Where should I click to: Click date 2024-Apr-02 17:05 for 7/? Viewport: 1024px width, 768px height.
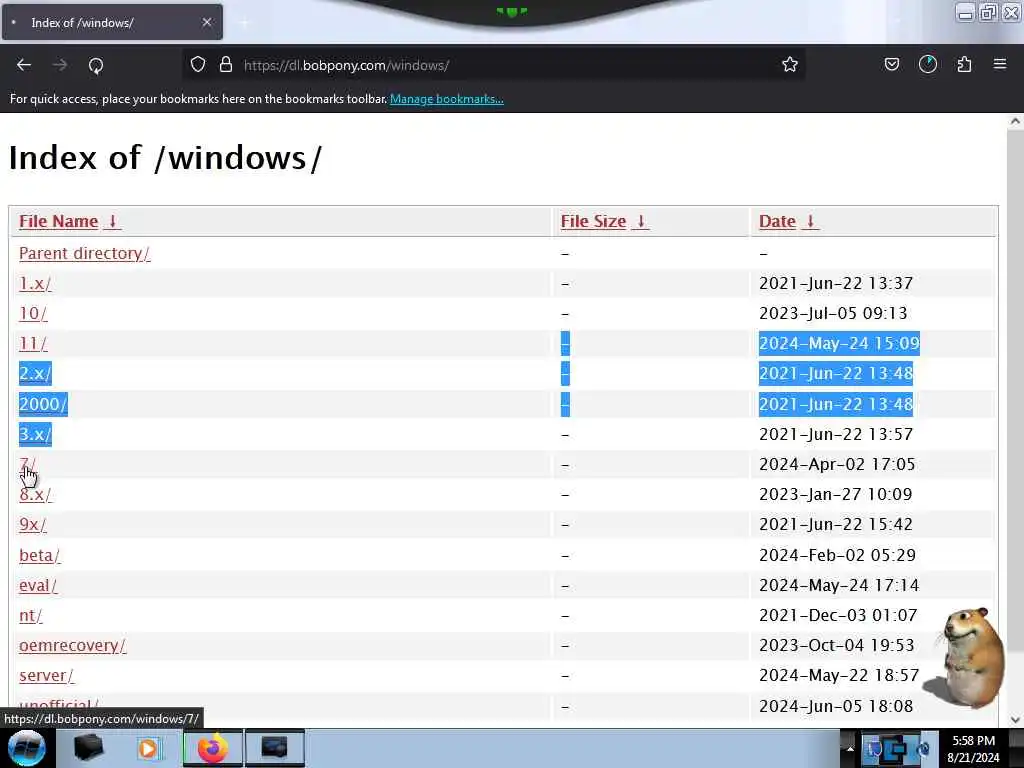pyautogui.click(x=837, y=464)
